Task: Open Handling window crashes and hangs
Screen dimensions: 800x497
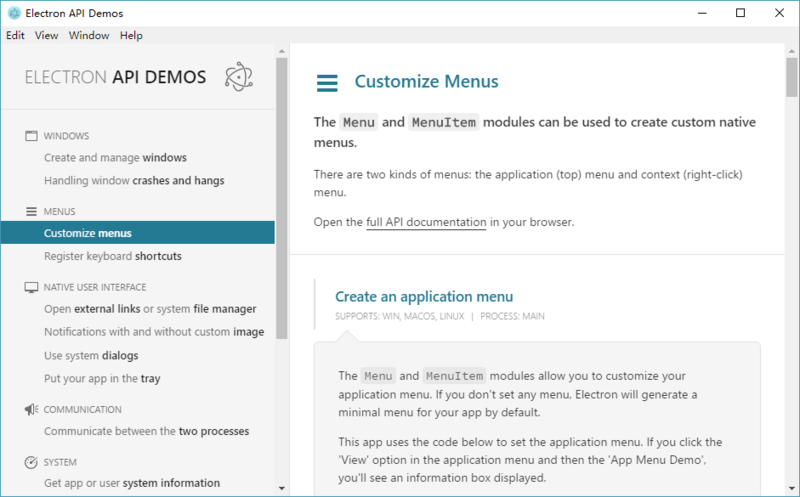Action: [134, 181]
